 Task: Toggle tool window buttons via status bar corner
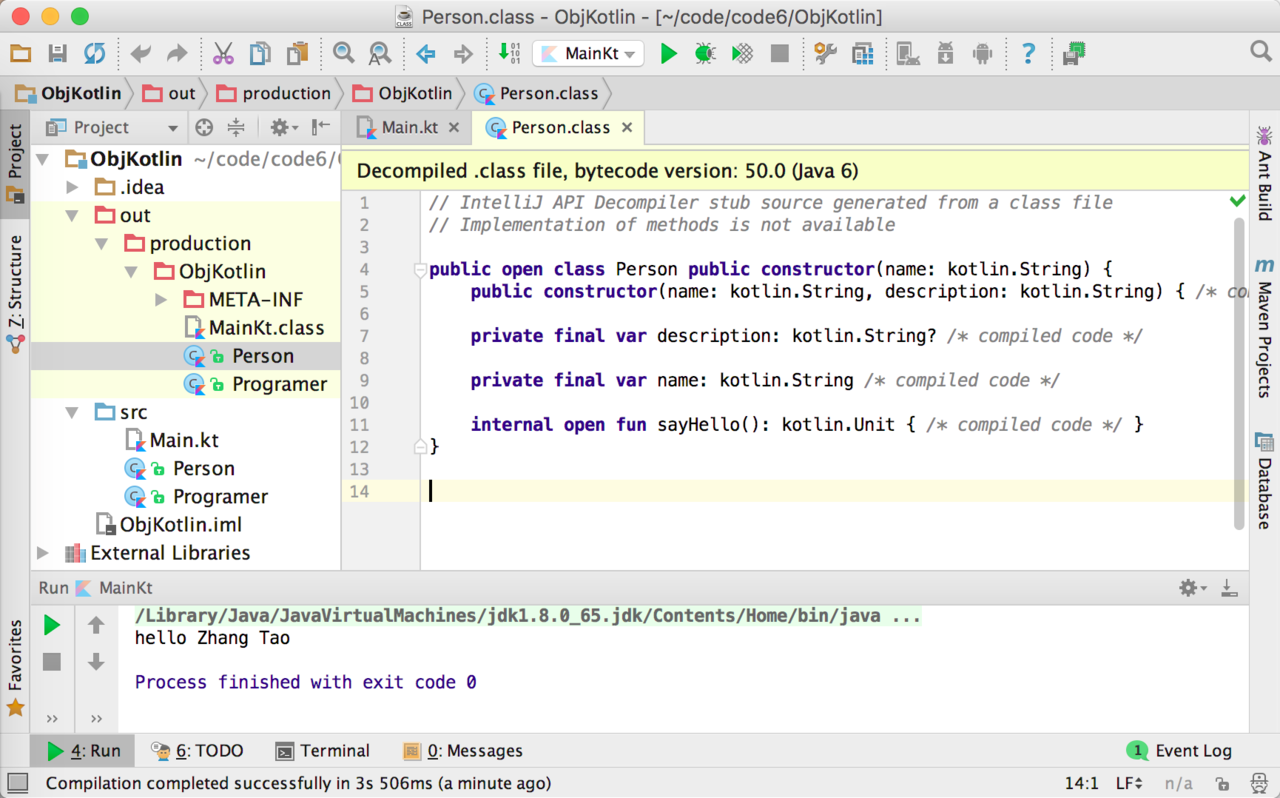point(17,783)
